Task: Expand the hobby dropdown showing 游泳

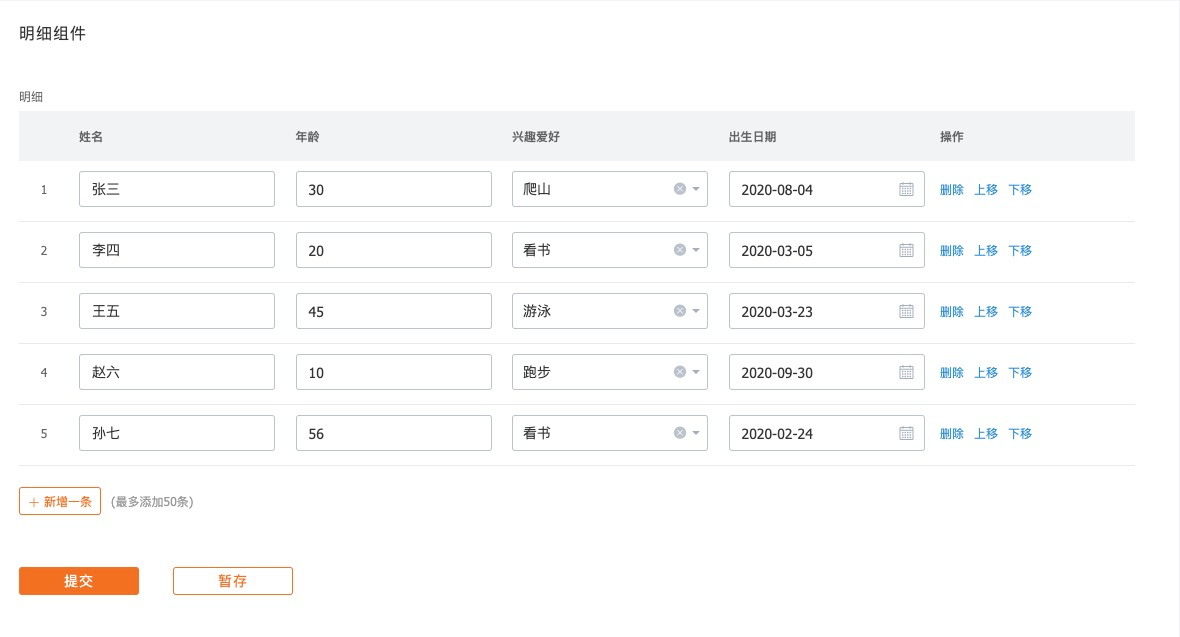Action: [x=696, y=311]
